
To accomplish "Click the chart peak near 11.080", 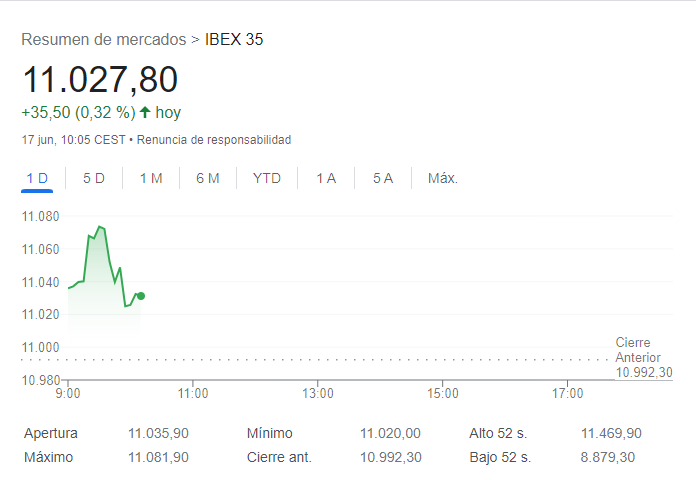I will [x=99, y=227].
